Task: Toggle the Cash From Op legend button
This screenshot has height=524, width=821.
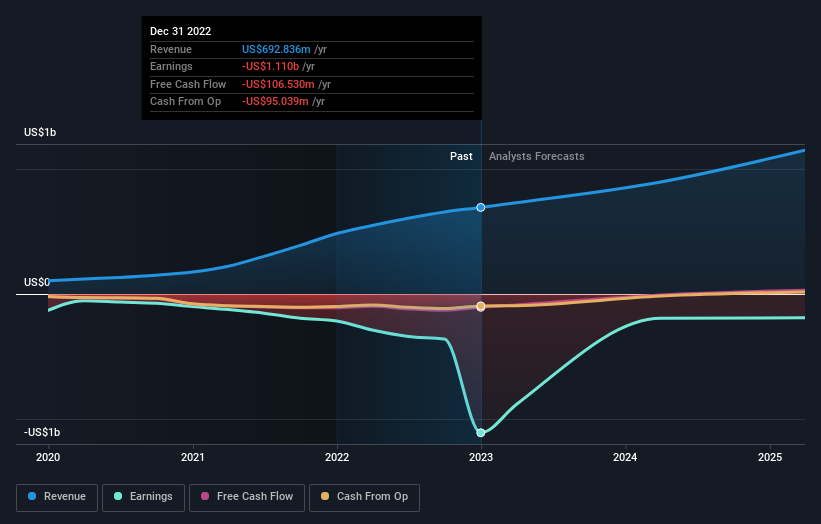Action: click(x=364, y=497)
